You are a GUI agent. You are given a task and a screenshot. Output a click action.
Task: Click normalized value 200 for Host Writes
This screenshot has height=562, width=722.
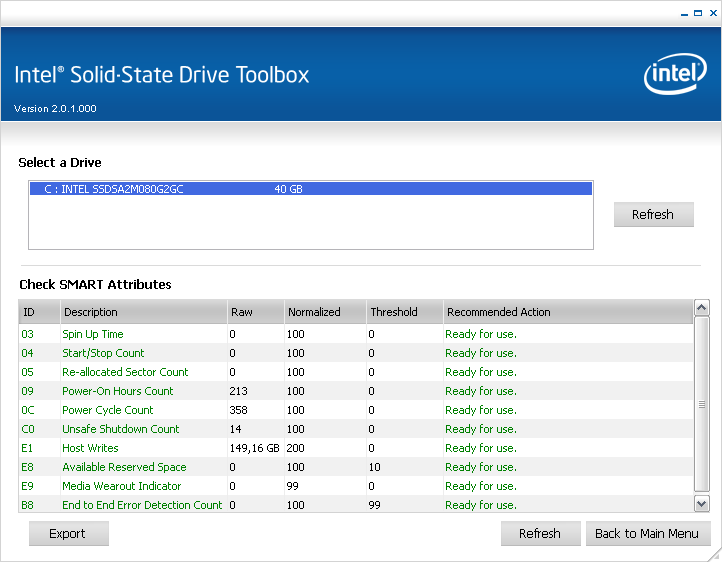[x=296, y=448]
